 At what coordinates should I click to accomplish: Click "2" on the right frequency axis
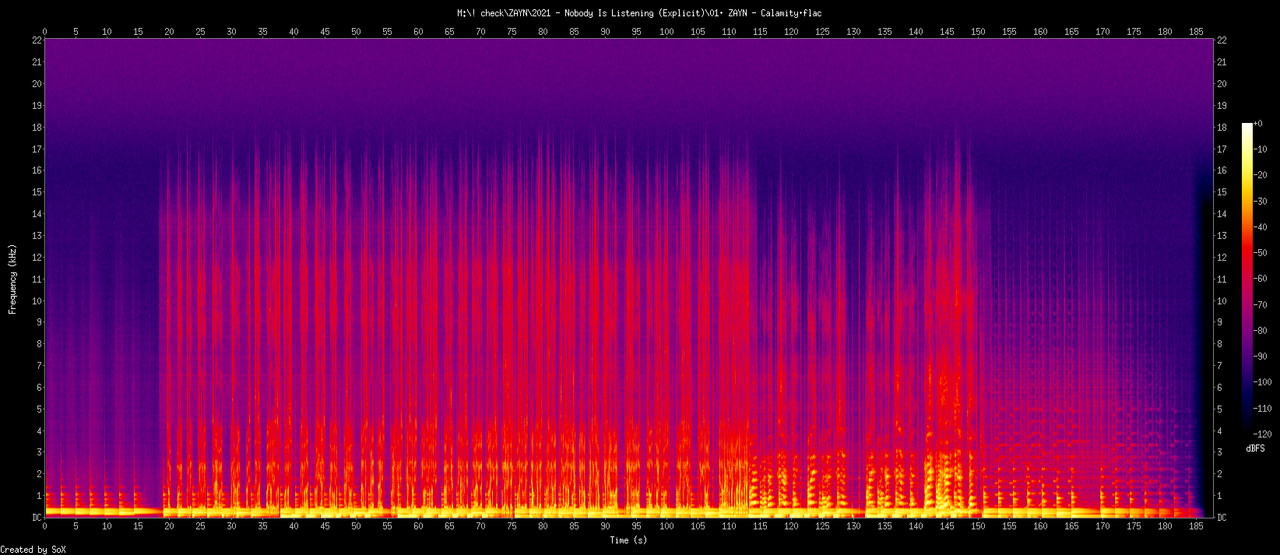(1220, 474)
